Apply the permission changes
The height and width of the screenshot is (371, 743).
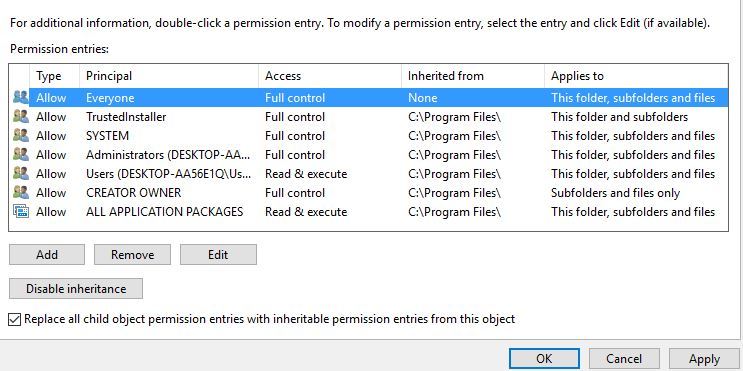(704, 359)
